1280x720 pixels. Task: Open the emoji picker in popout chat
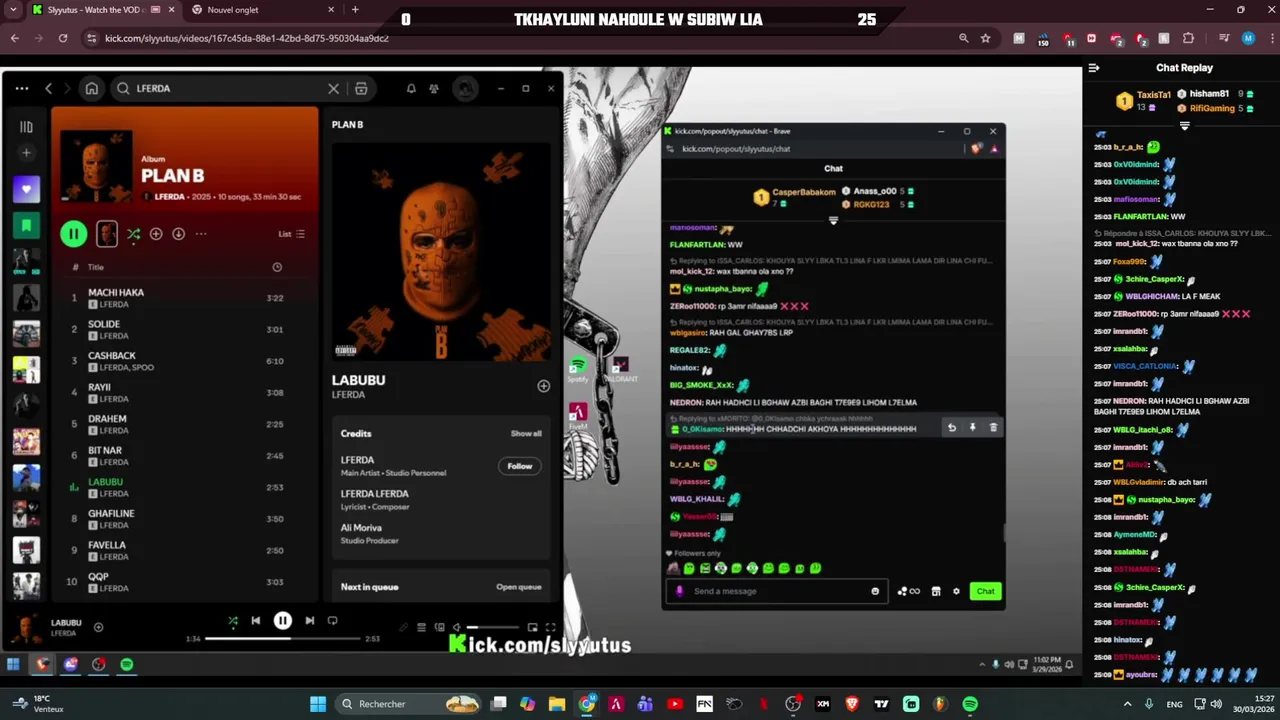point(875,591)
